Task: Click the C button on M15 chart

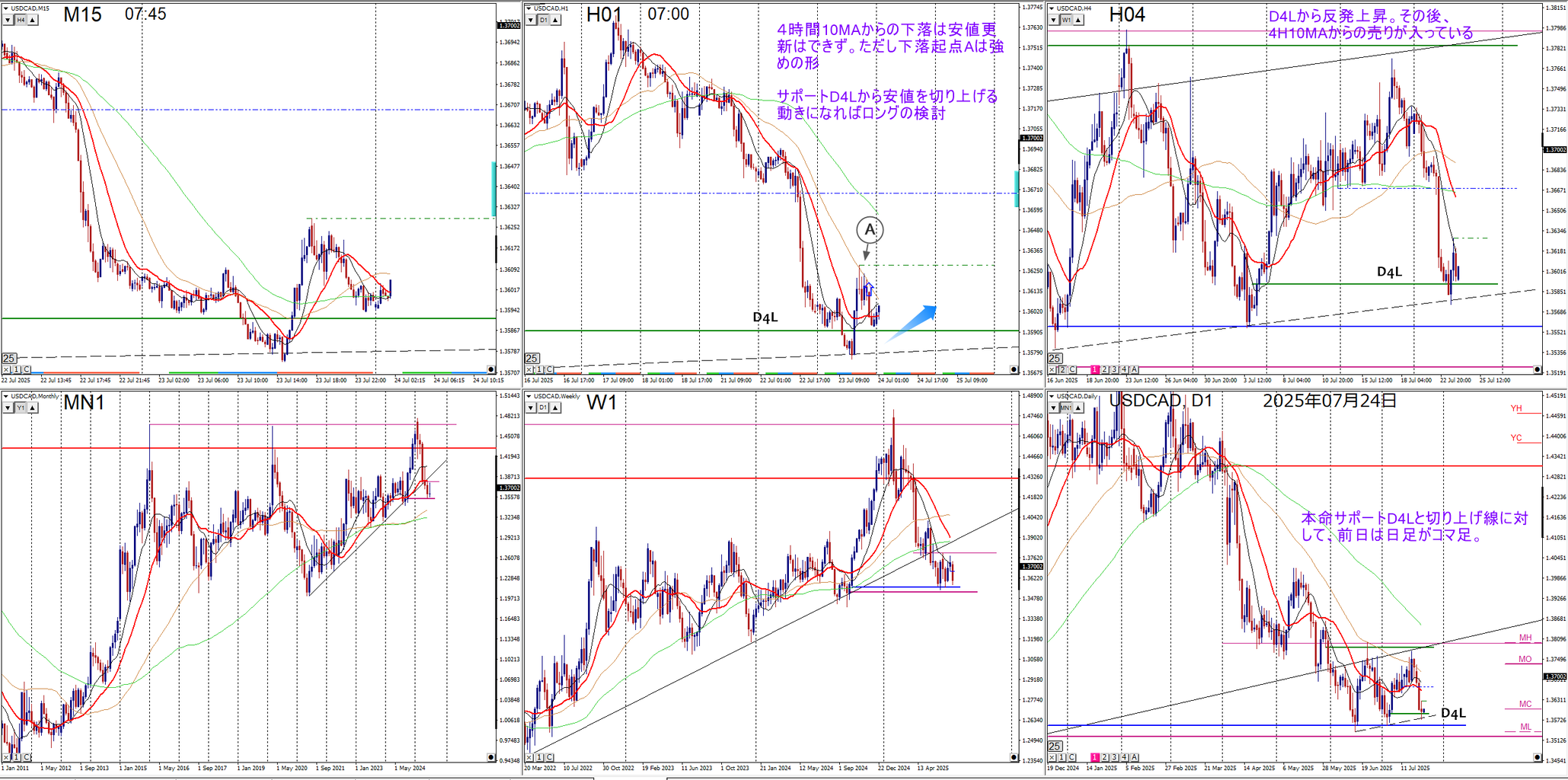Action: [x=27, y=369]
